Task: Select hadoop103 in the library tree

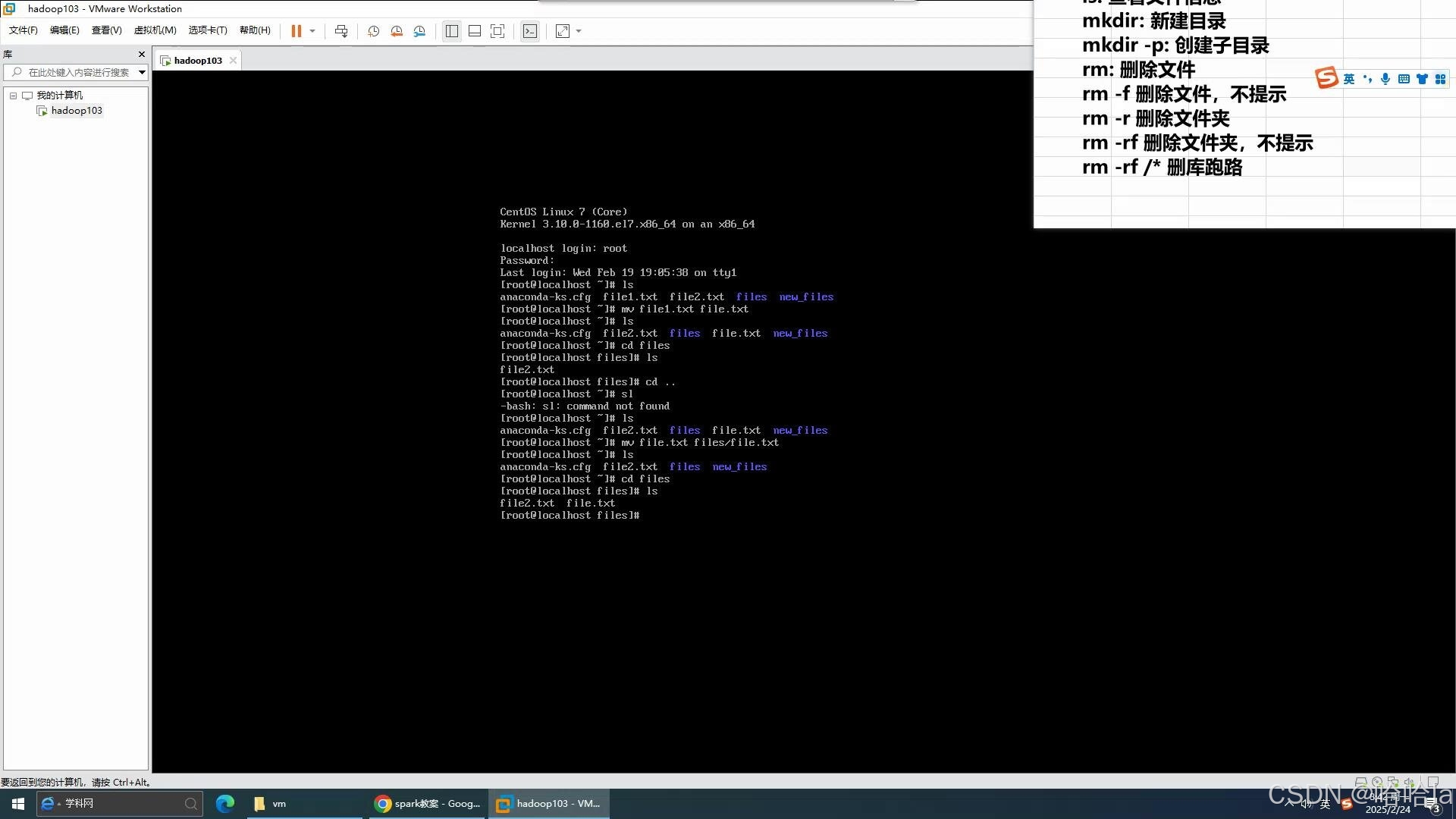Action: coord(76,111)
